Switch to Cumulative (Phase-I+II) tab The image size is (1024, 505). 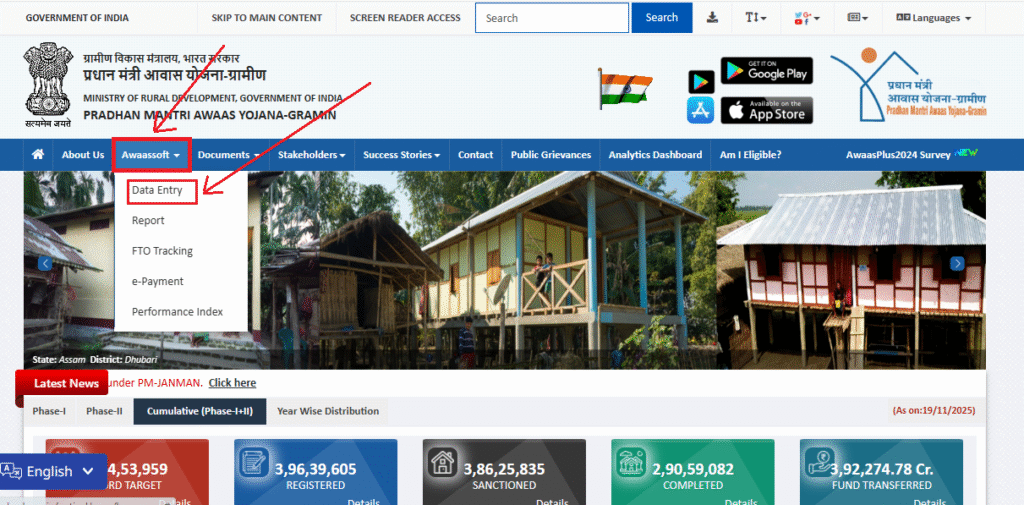pyautogui.click(x=200, y=412)
